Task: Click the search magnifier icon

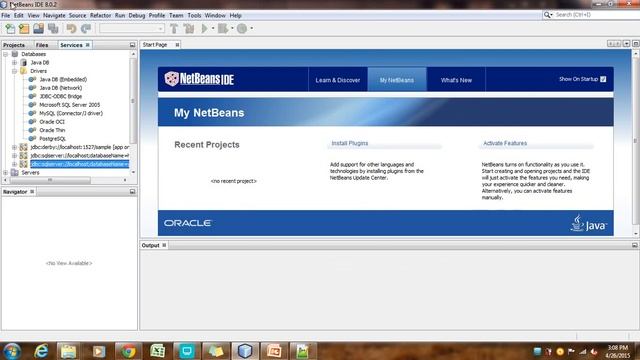Action: tap(547, 15)
